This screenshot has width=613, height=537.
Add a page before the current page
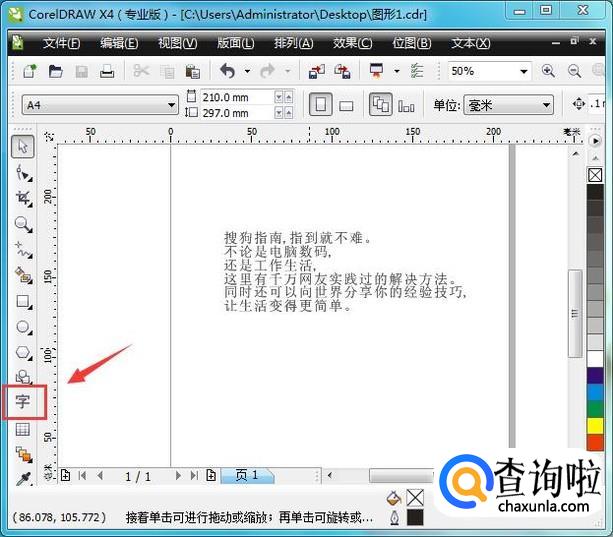tap(65, 475)
